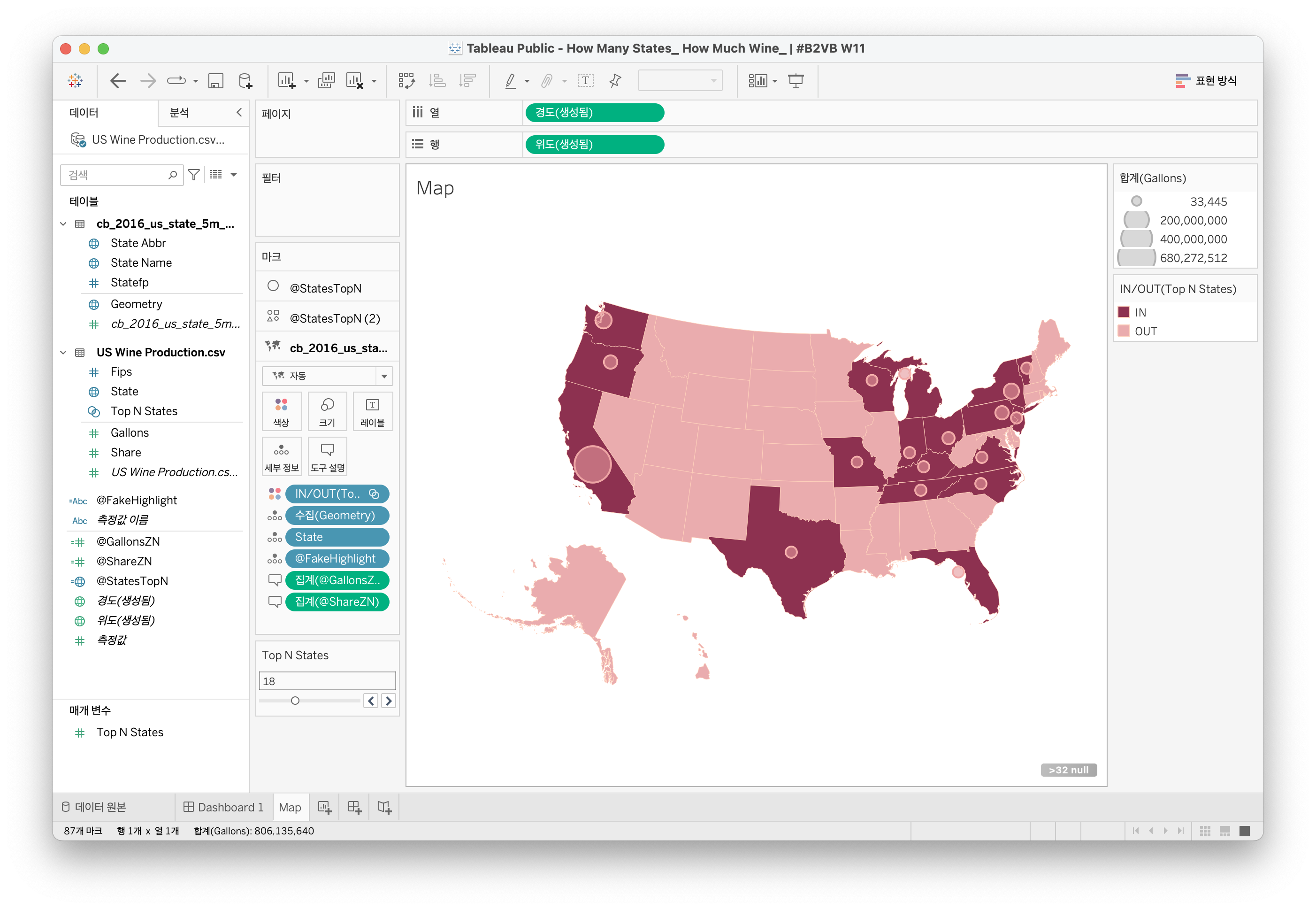Viewport: 1316px width, 910px height.
Task: Click the new dashboard tab icon
Action: coord(354,807)
